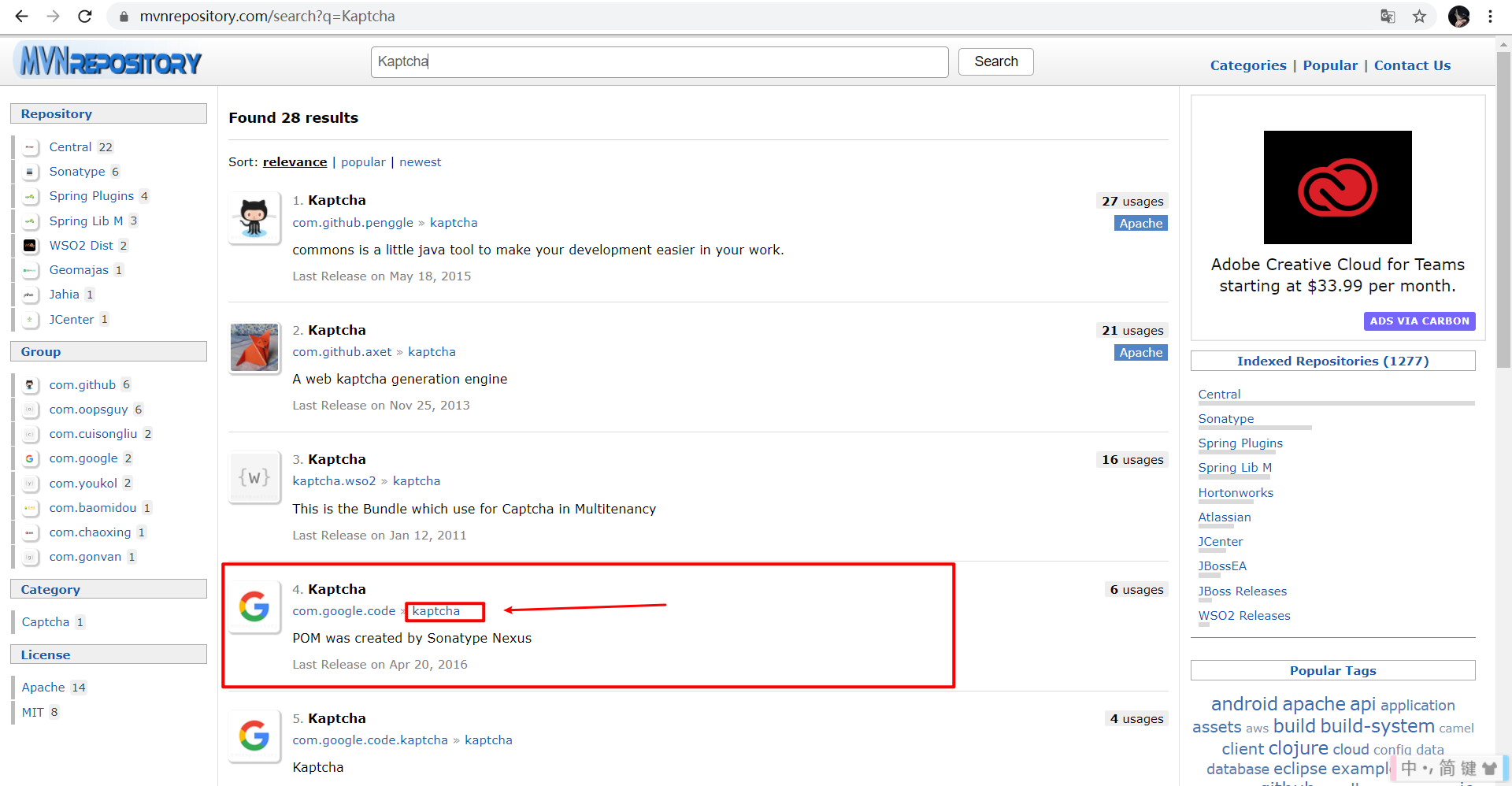Open the Categories menu link

(1248, 65)
